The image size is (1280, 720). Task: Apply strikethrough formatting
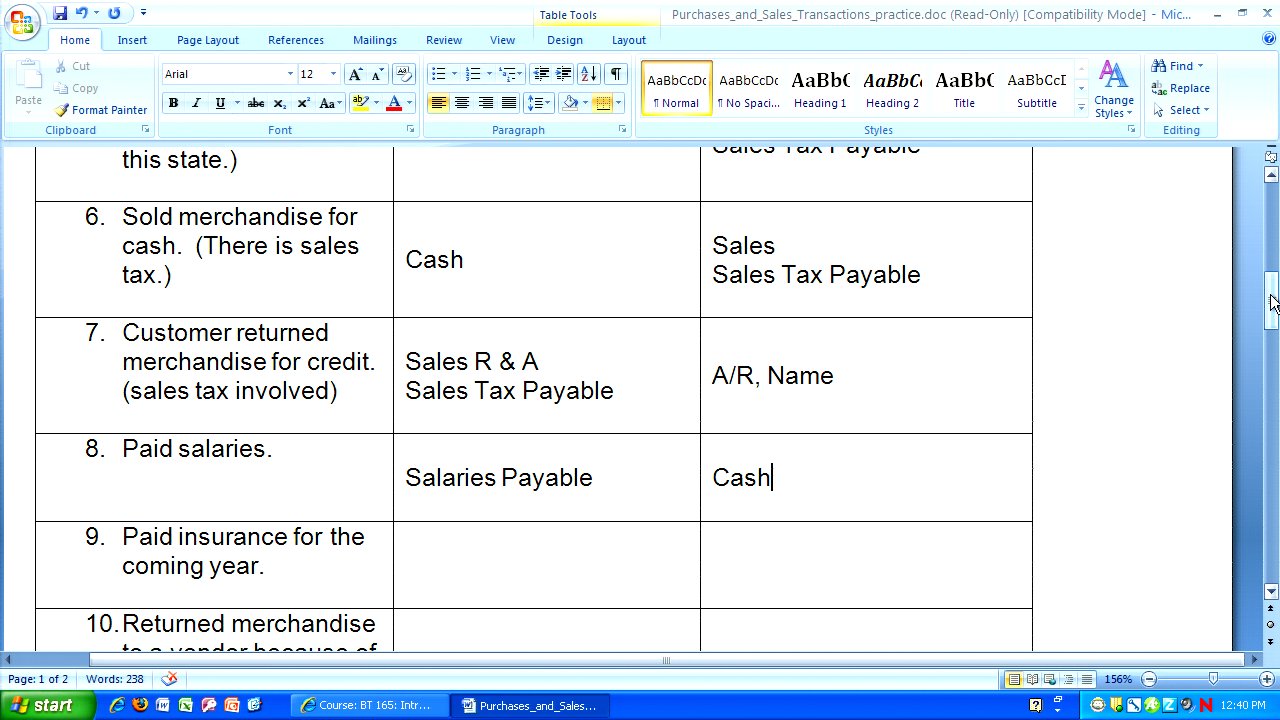[x=255, y=103]
